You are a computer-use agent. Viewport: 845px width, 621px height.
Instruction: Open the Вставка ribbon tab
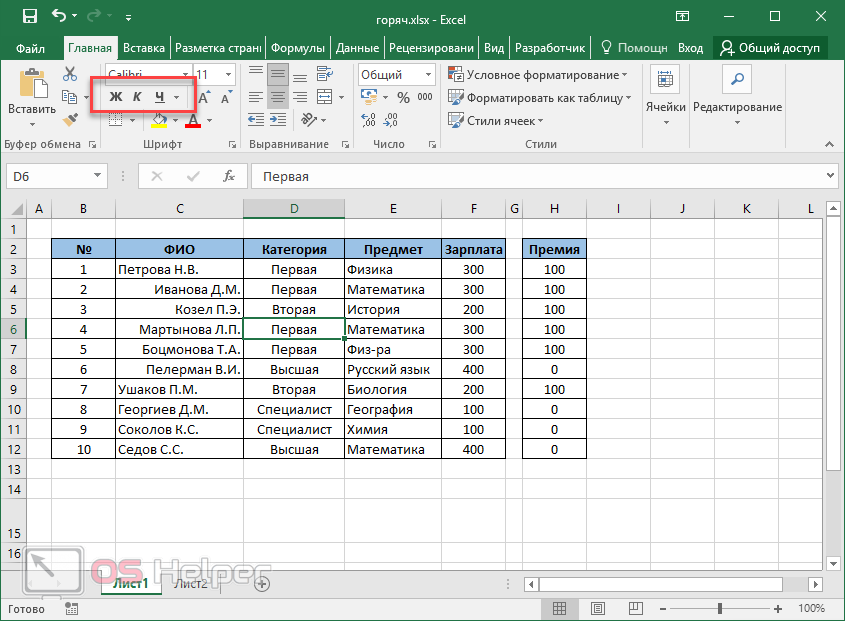[144, 48]
